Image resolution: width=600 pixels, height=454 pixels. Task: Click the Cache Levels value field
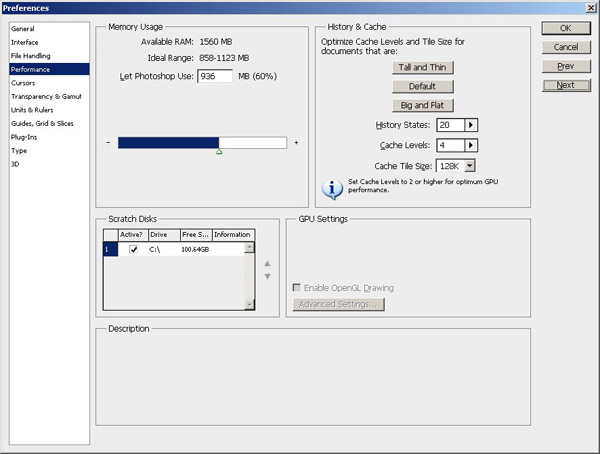[x=450, y=145]
